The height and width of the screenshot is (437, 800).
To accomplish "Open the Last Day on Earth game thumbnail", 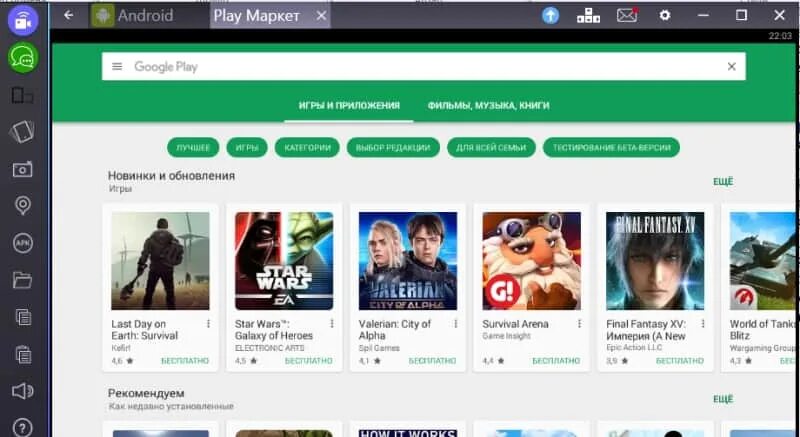I will coord(160,261).
